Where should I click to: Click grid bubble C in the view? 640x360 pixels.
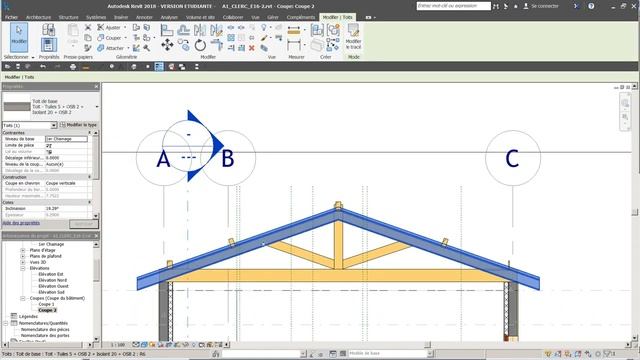tap(513, 158)
